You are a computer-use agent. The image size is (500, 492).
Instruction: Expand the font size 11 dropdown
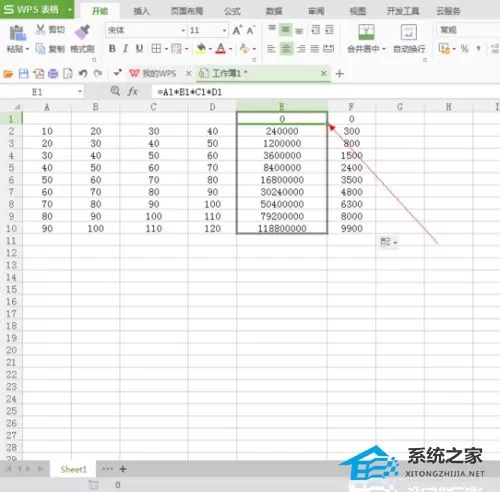224,31
